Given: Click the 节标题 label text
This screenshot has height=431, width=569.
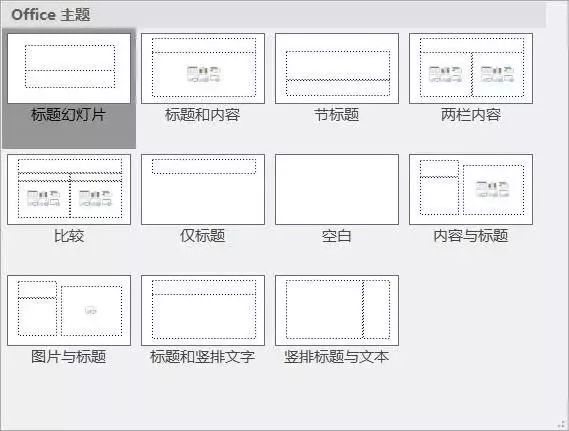Looking at the screenshot, I should tap(337, 115).
